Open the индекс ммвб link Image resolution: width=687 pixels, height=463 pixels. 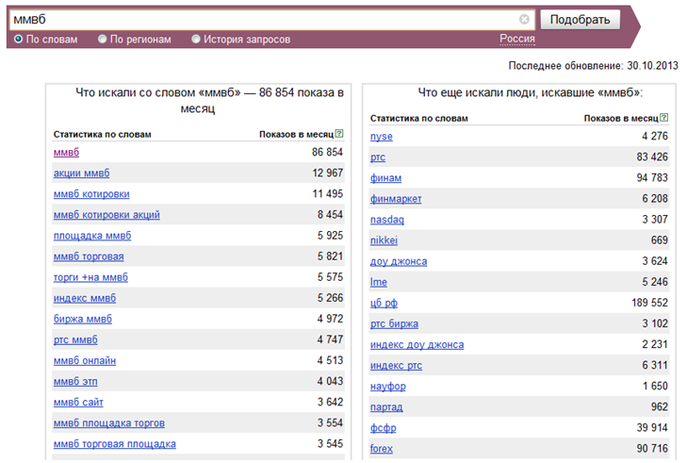click(x=85, y=298)
